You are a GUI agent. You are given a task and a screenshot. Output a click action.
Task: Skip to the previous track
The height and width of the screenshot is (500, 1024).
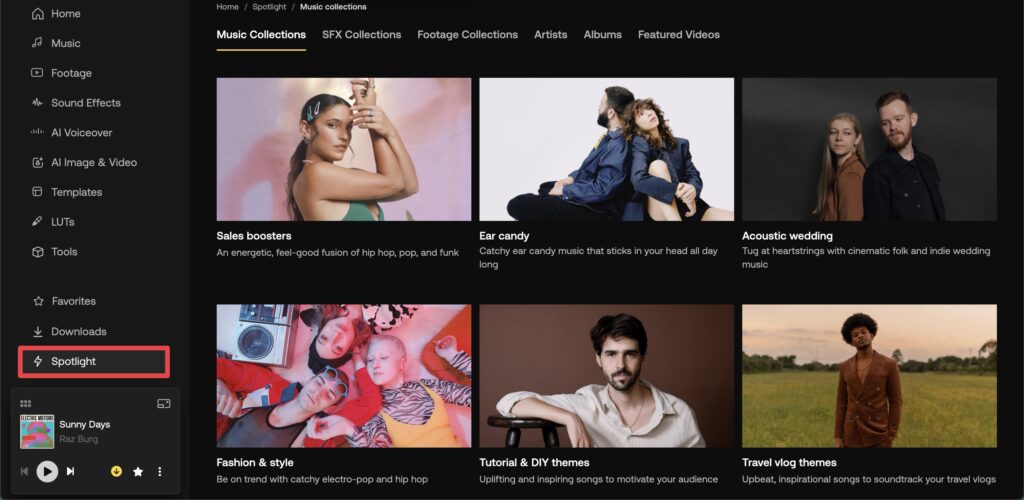(x=24, y=471)
